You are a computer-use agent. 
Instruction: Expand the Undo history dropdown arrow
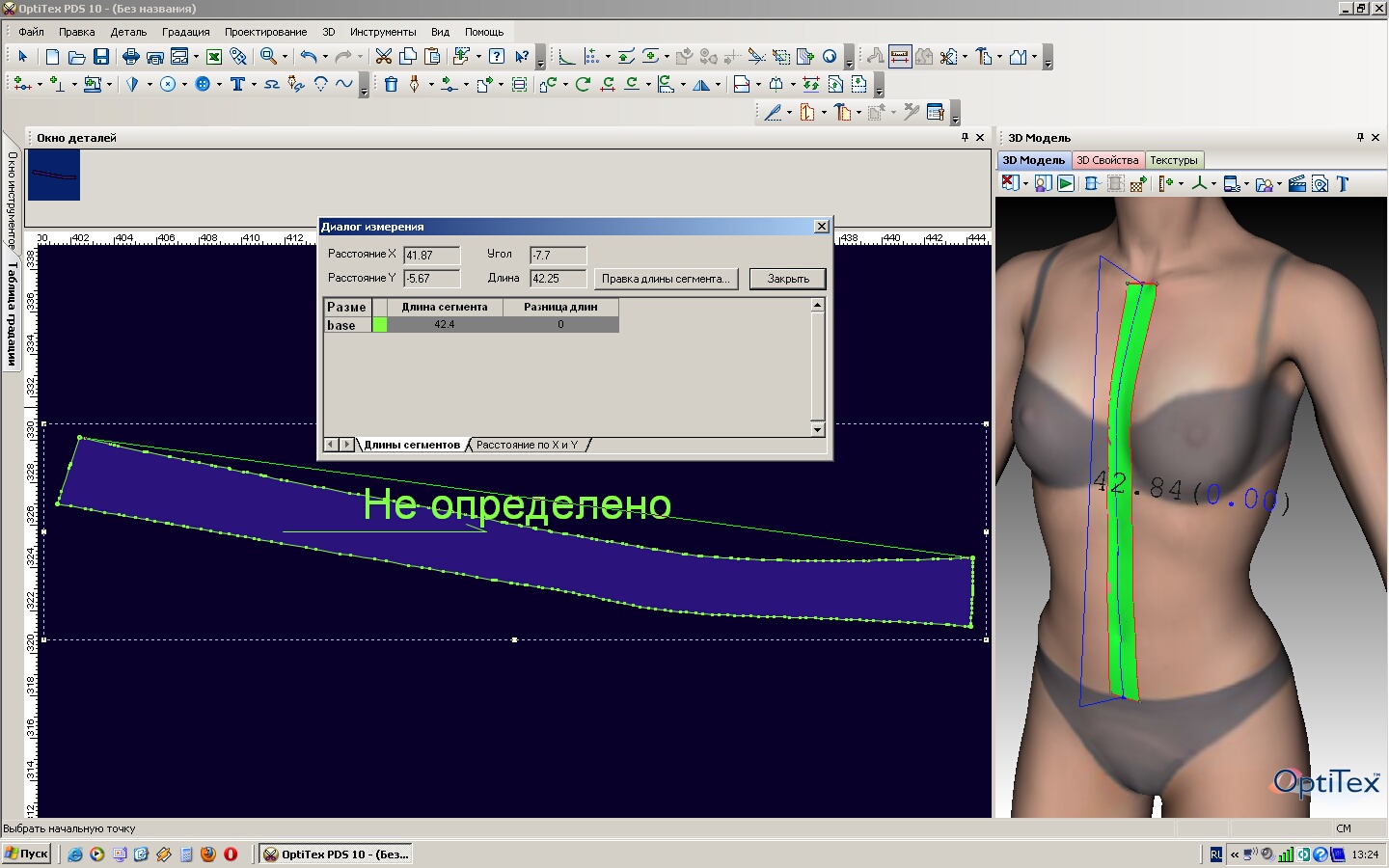(x=325, y=57)
